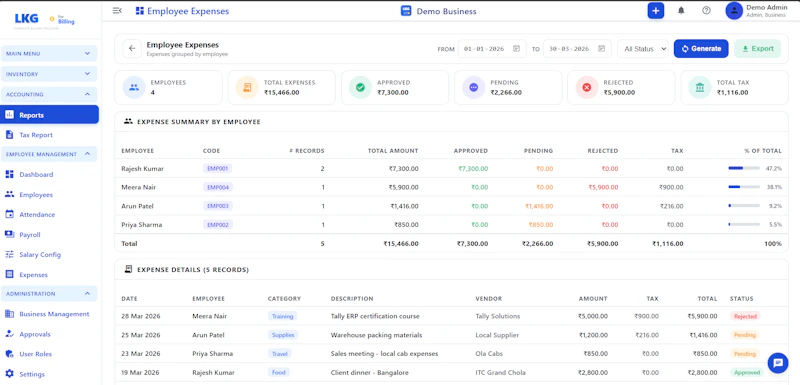This screenshot has width=800, height=385.
Task: Open Business Management in the sidebar
Action: [x=54, y=314]
